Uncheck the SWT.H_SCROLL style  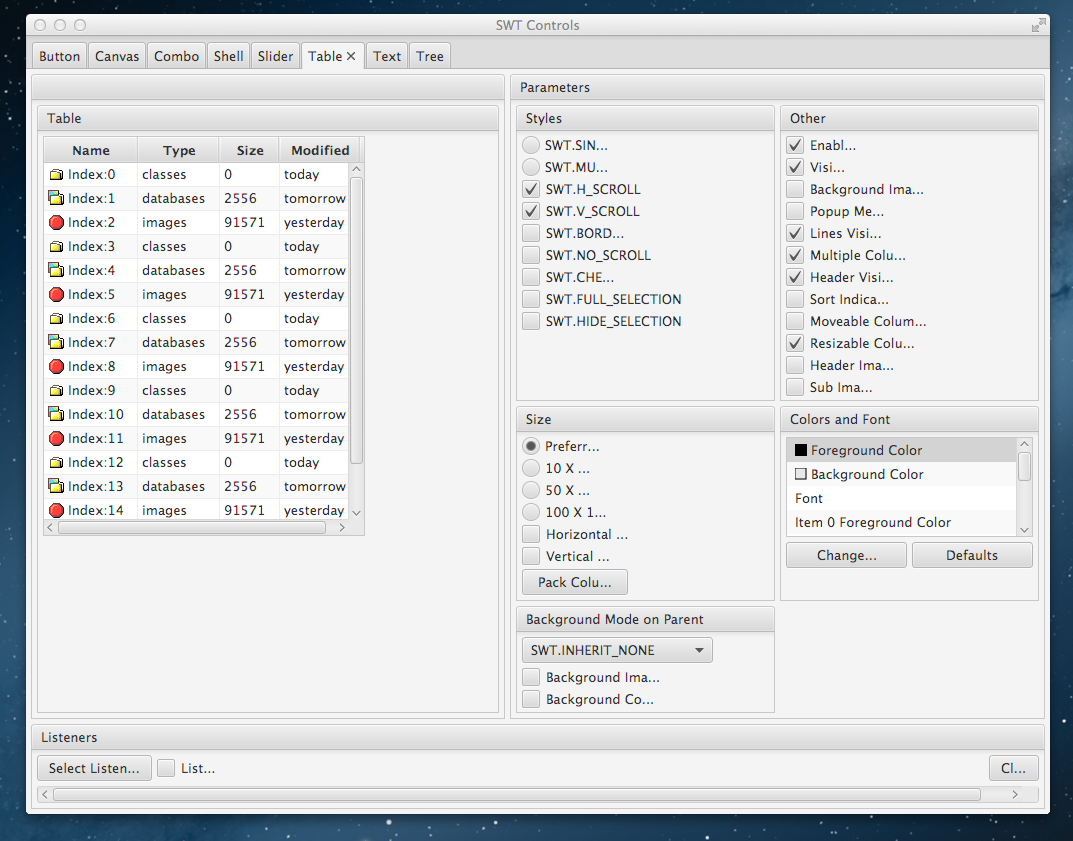click(x=531, y=190)
